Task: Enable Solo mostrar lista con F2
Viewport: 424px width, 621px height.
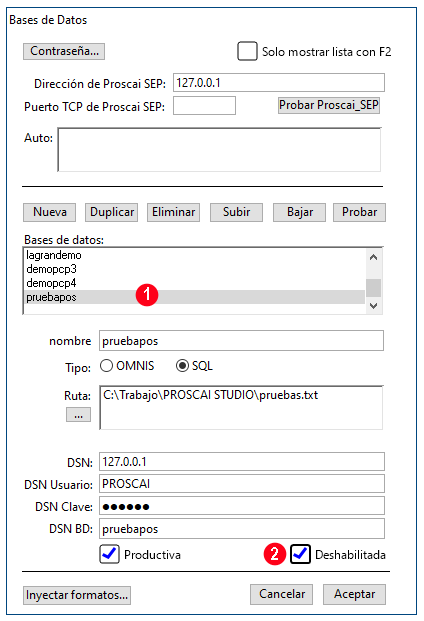Action: [247, 51]
